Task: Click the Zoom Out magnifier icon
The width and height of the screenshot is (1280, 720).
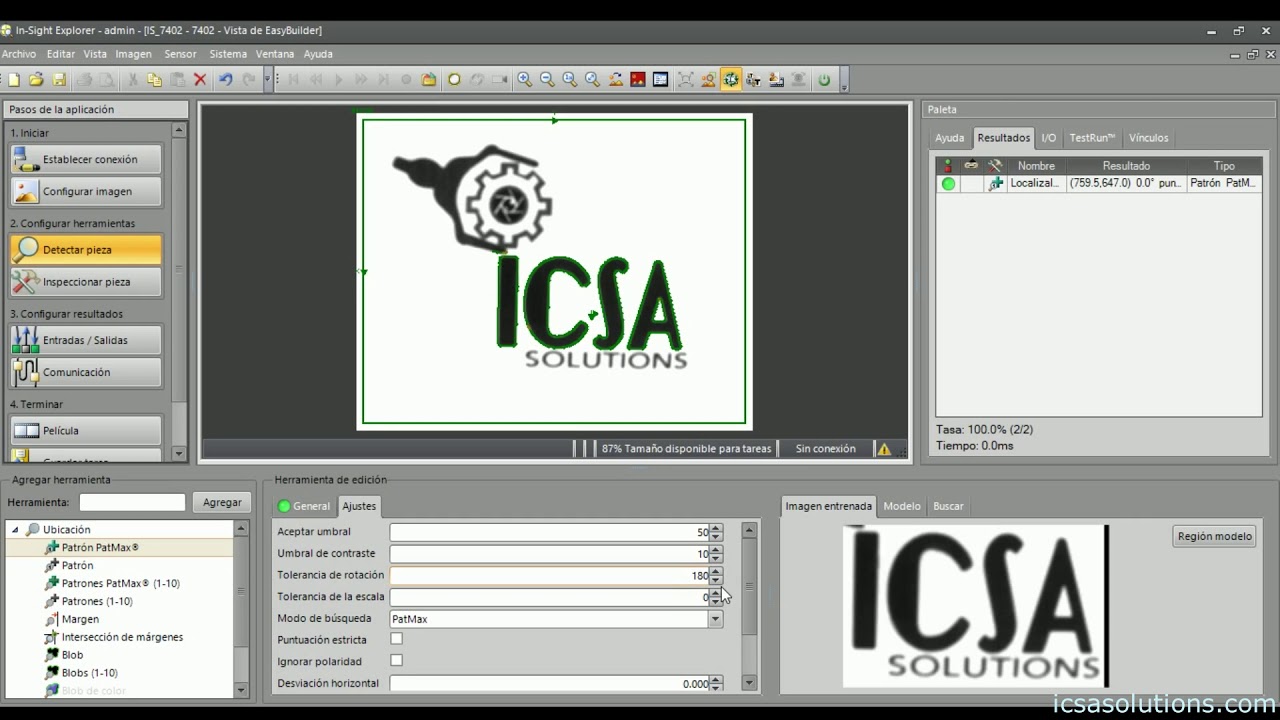Action: tap(547, 80)
